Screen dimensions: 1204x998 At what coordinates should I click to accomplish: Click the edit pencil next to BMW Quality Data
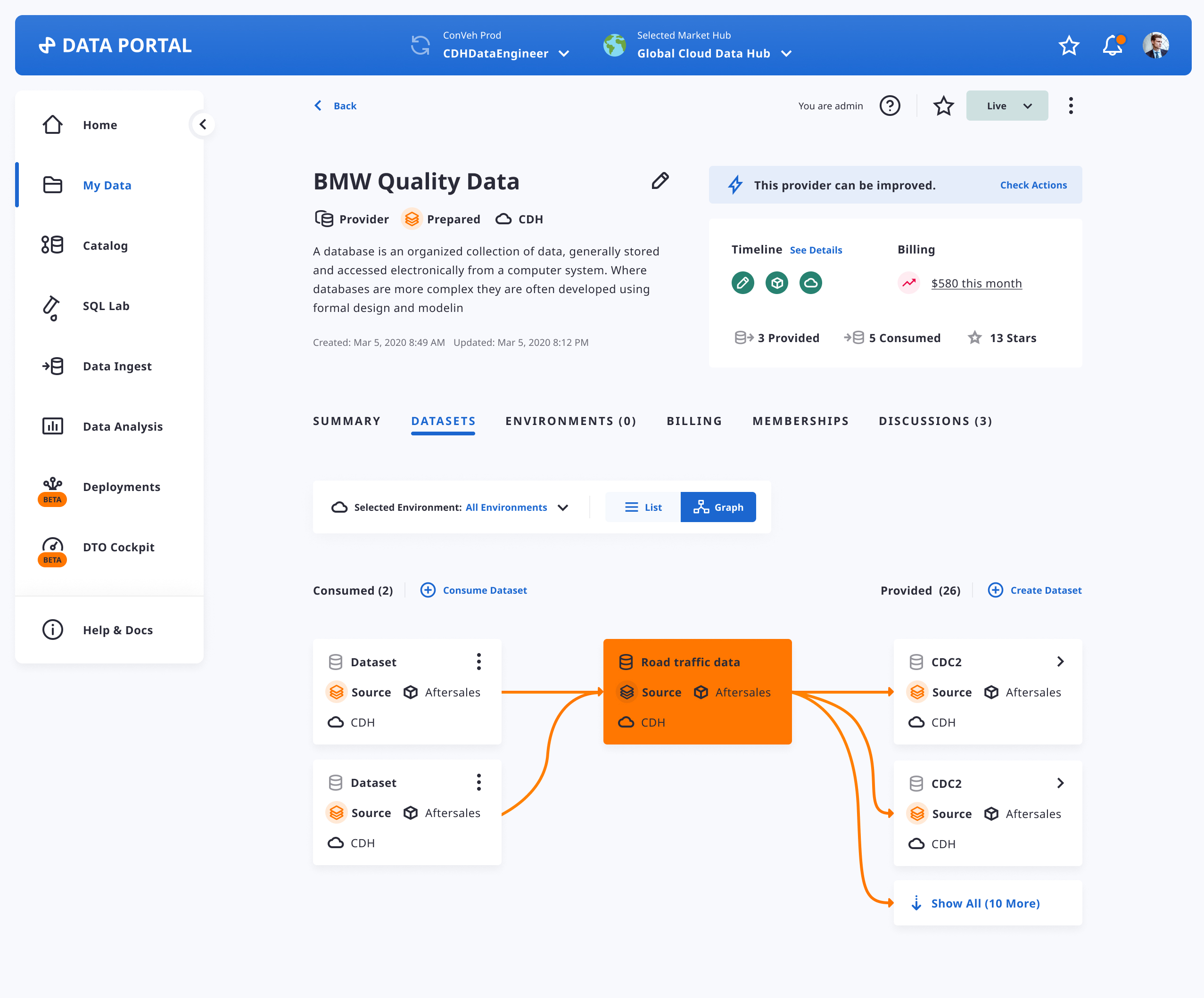tap(660, 181)
